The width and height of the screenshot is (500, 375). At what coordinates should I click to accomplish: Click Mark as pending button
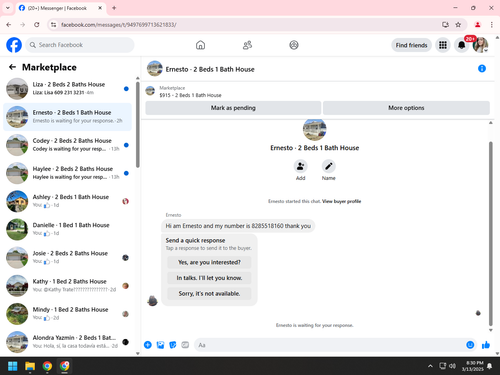pos(233,108)
